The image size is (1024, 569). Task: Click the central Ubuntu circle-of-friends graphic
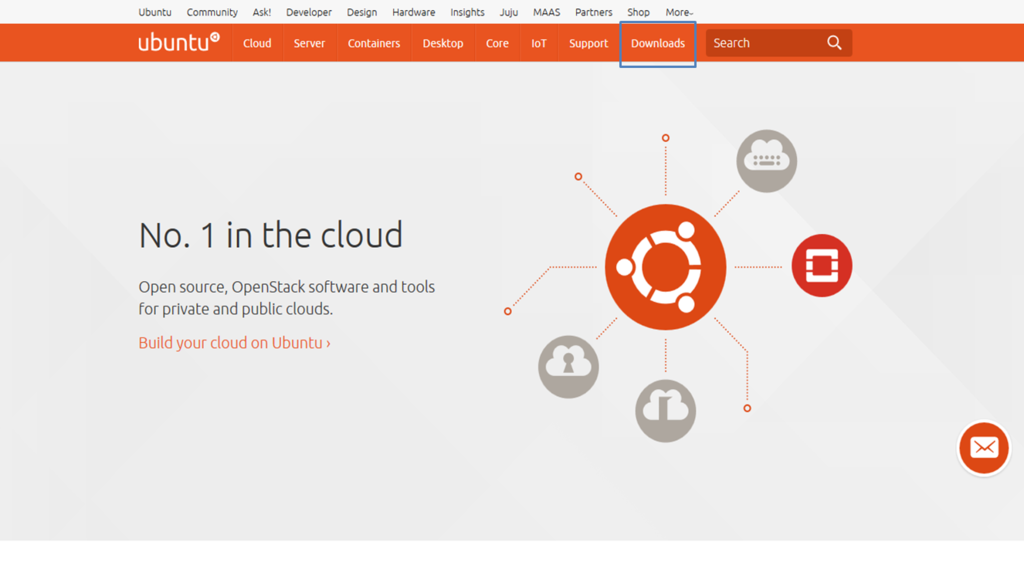[x=665, y=267]
